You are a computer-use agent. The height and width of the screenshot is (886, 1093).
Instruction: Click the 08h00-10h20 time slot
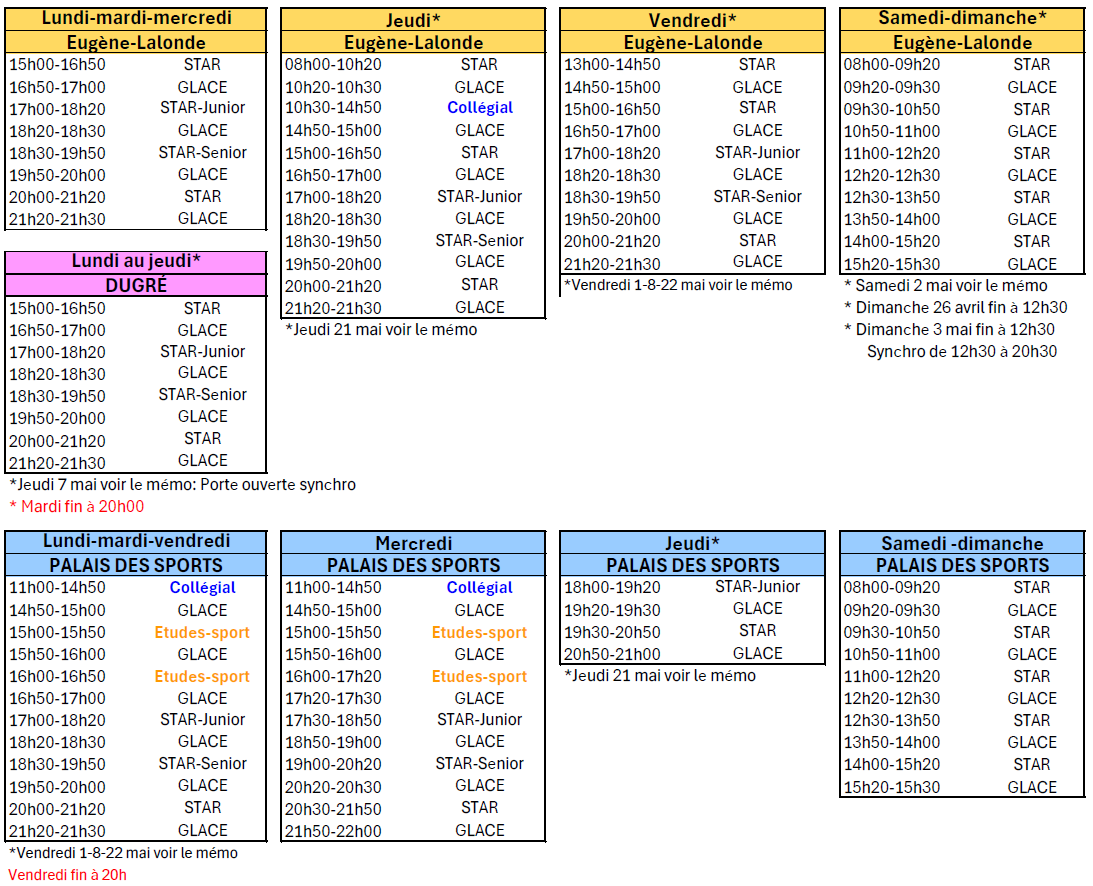click(333, 64)
